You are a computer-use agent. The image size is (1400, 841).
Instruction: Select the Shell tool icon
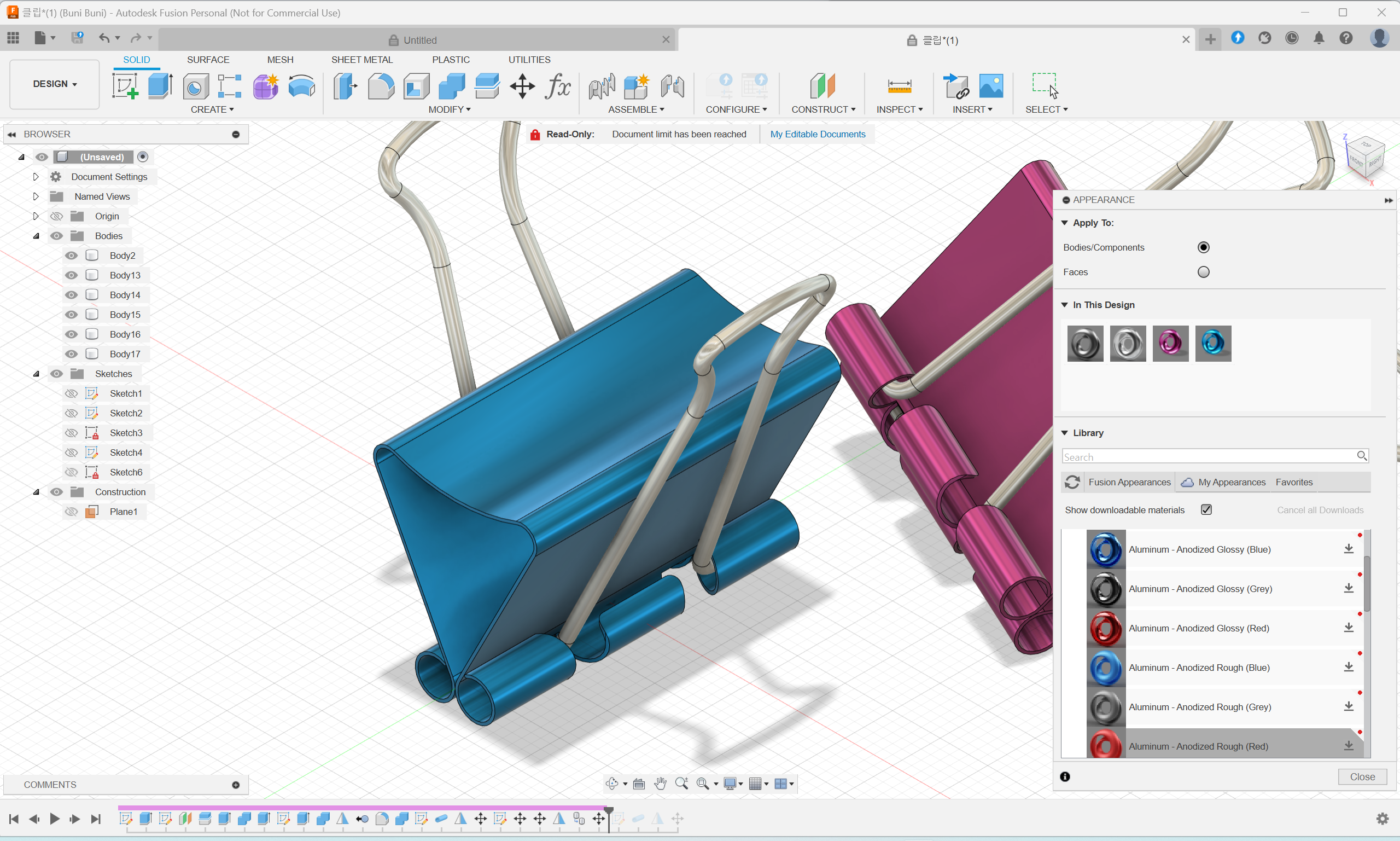click(416, 86)
